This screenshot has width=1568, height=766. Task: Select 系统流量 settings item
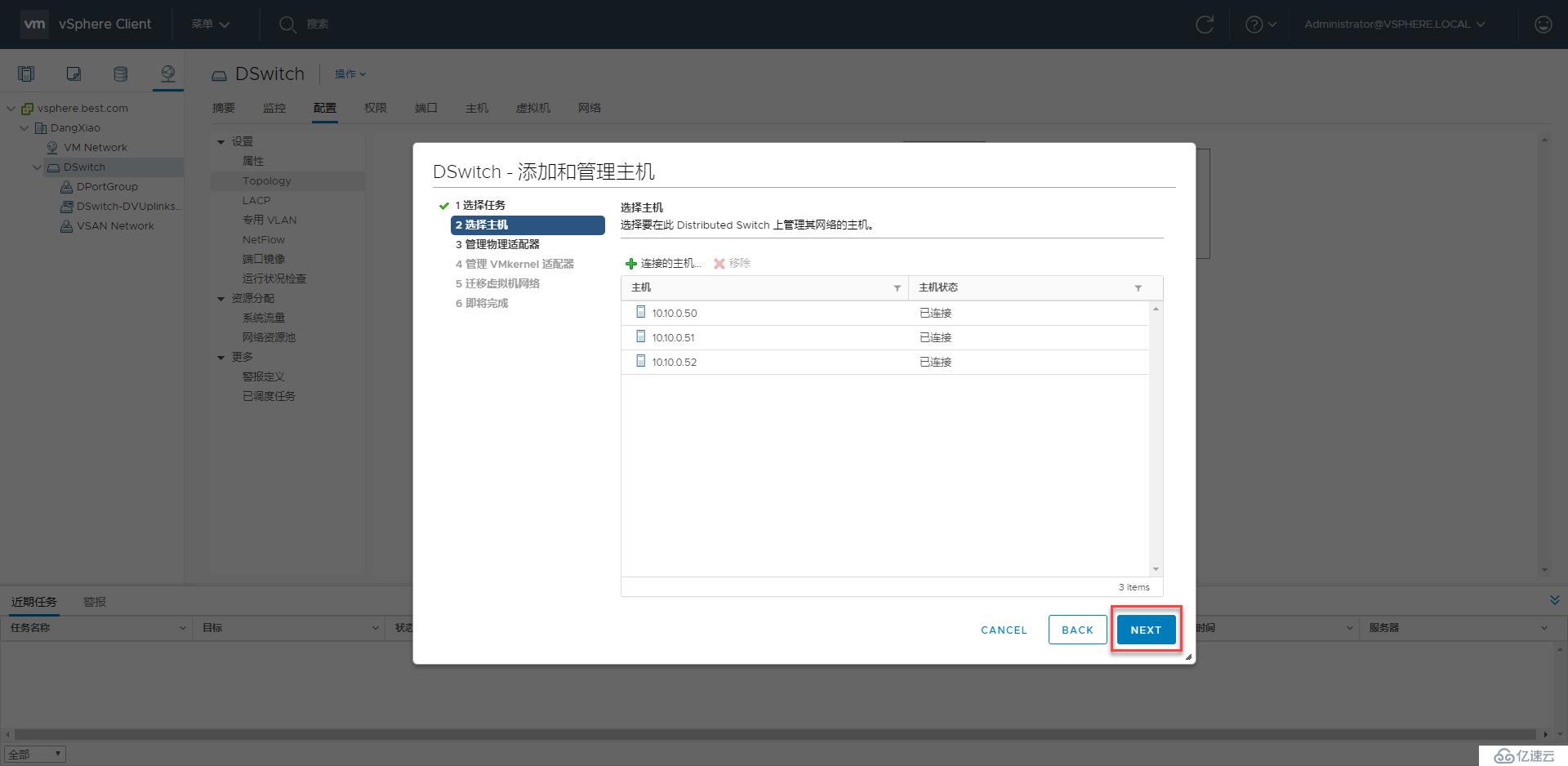[x=264, y=318]
